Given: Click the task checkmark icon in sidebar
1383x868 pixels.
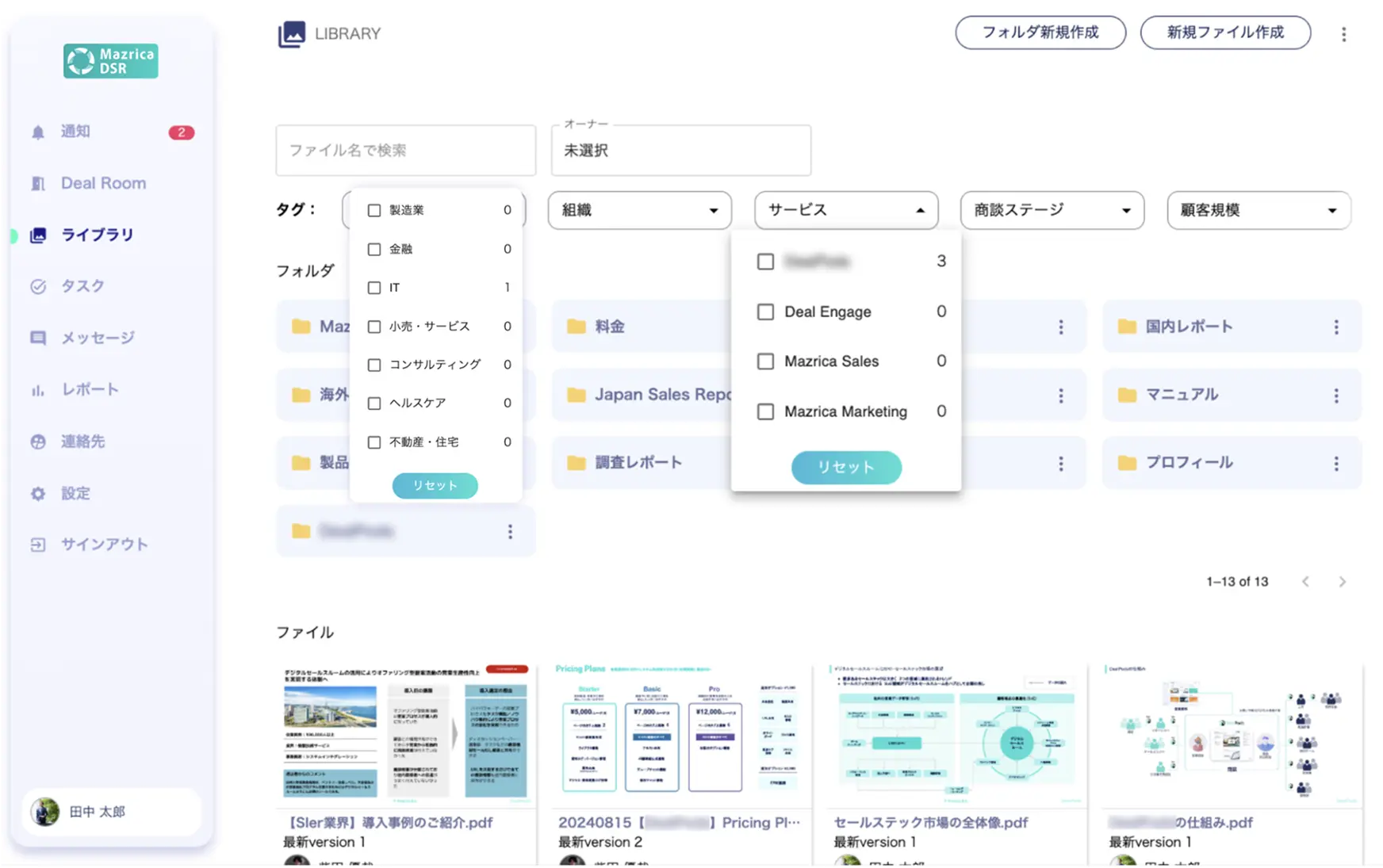Looking at the screenshot, I should pyautogui.click(x=38, y=287).
